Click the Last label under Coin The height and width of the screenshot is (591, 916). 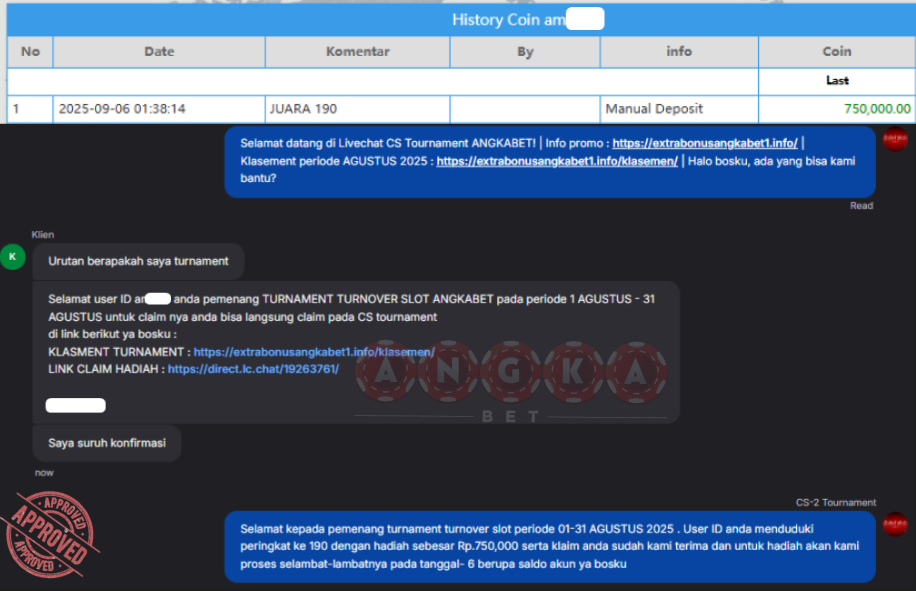(x=837, y=81)
